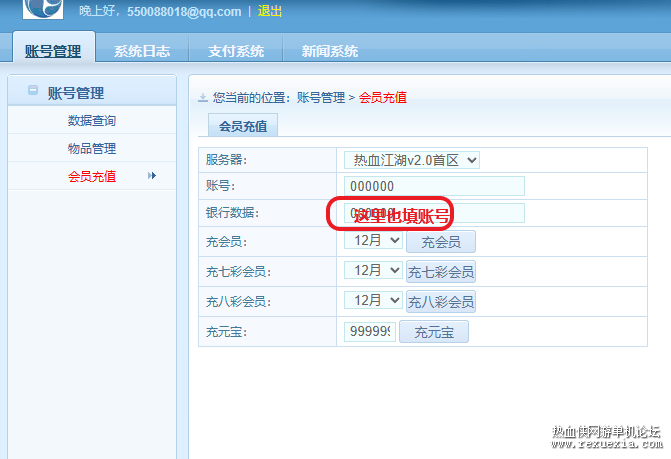Focus the 账号 input field
671x459 pixels.
click(434, 186)
